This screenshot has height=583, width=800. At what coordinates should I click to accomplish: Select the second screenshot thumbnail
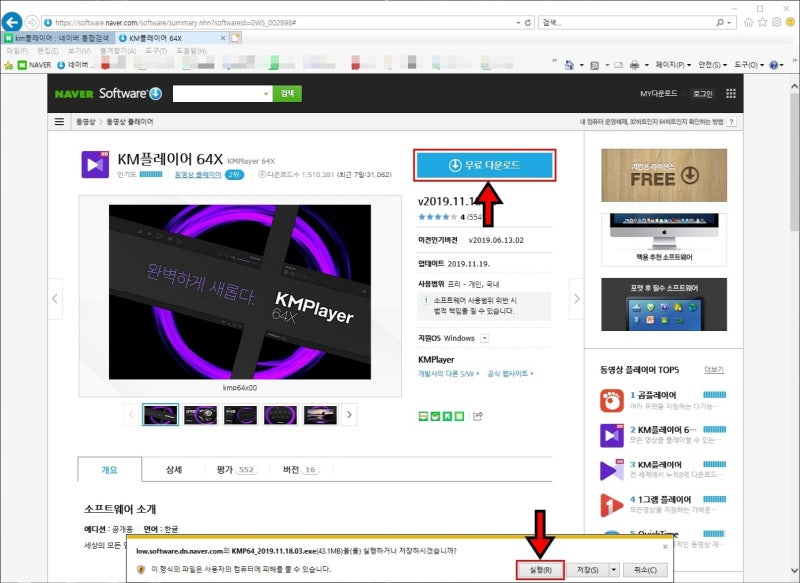click(x=201, y=415)
